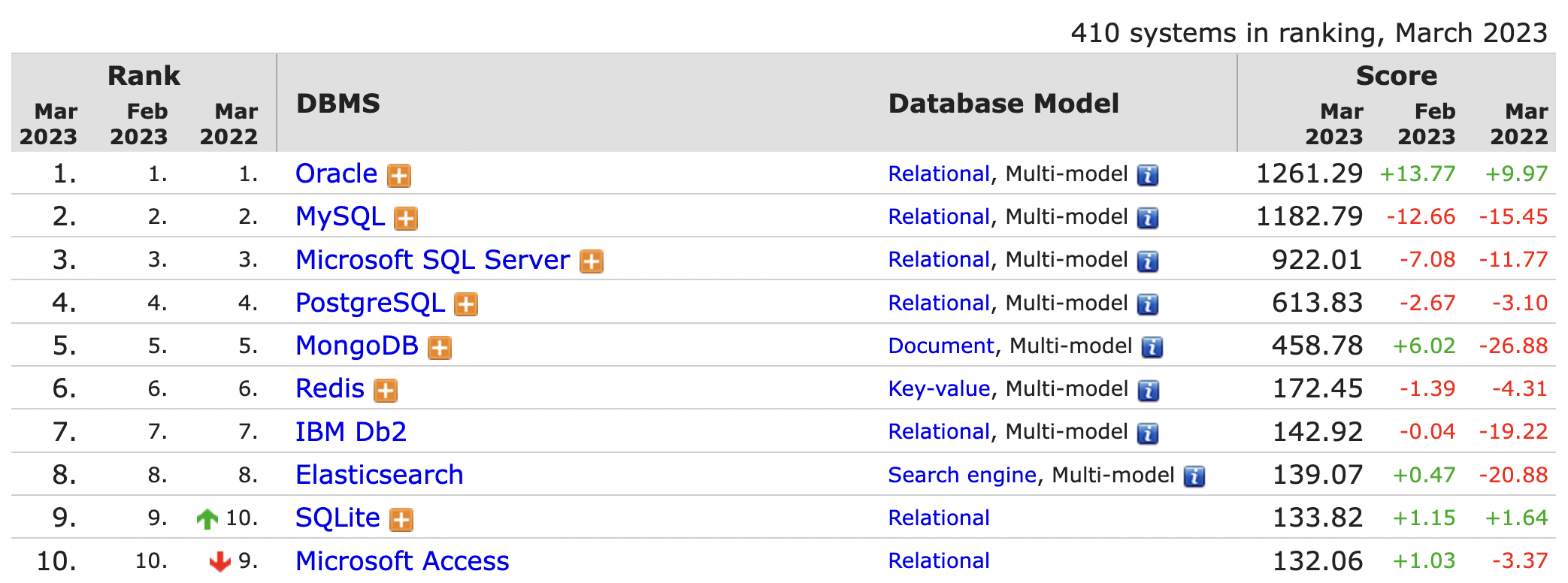
Task: Click the plus icon next to MongoDB
Action: [x=440, y=348]
